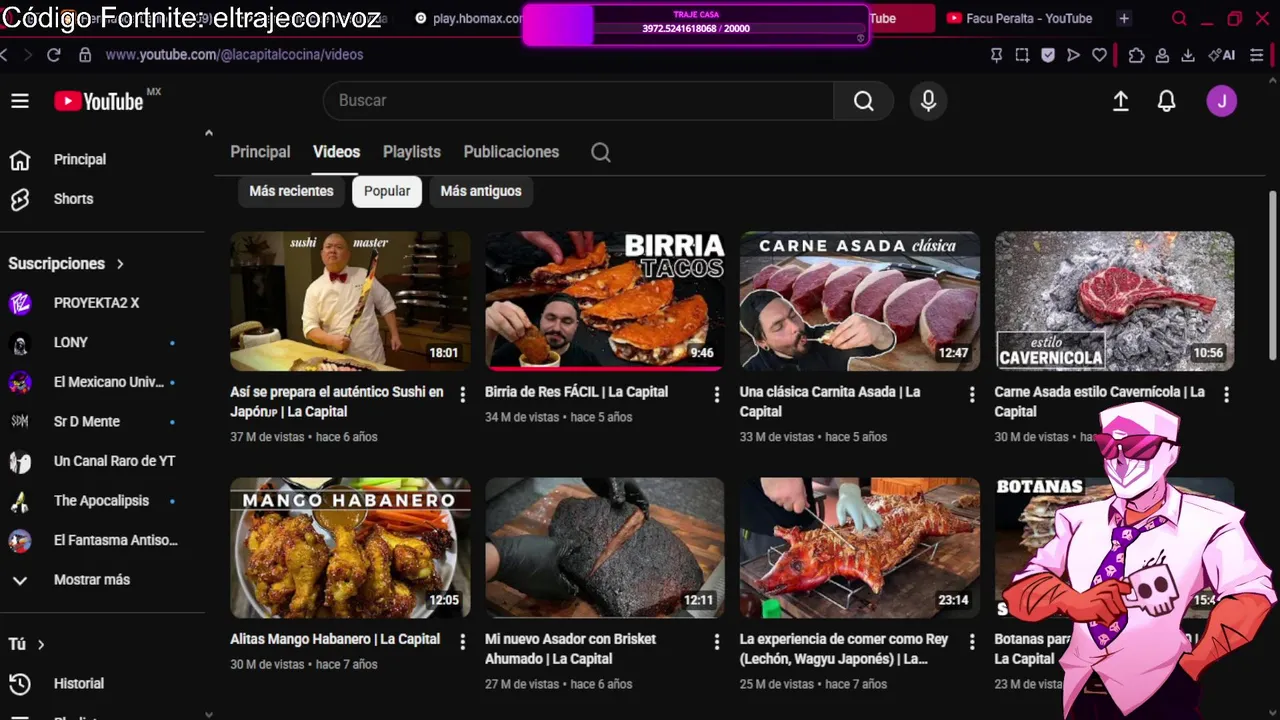
Task: Open the sushi master video thumbnail
Action: pyautogui.click(x=350, y=301)
